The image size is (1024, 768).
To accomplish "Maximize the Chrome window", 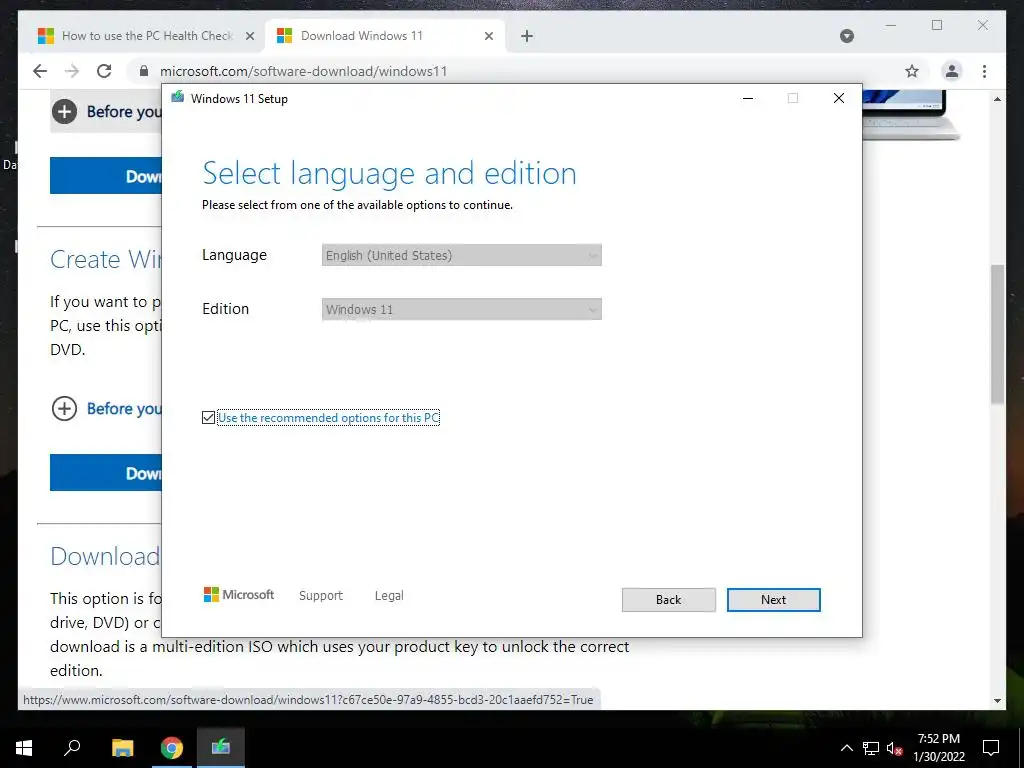I will coord(937,25).
